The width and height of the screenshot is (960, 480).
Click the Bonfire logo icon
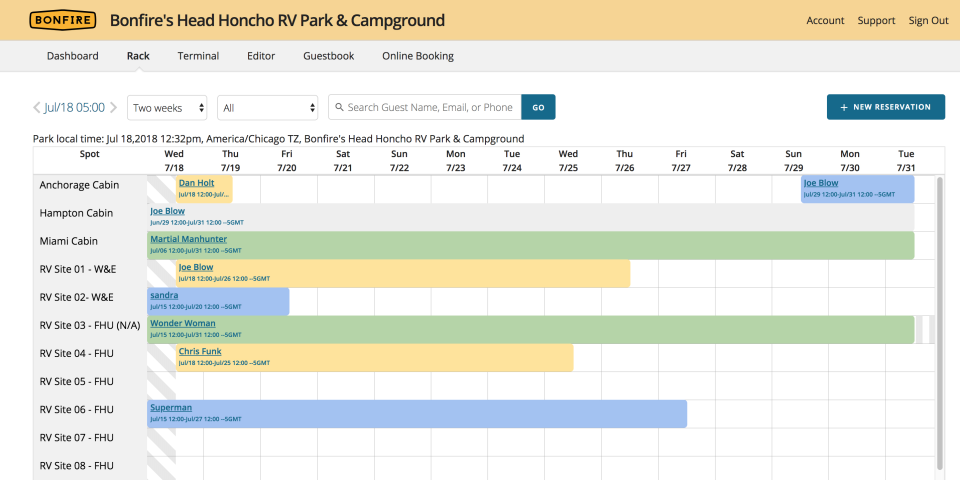[x=63, y=20]
